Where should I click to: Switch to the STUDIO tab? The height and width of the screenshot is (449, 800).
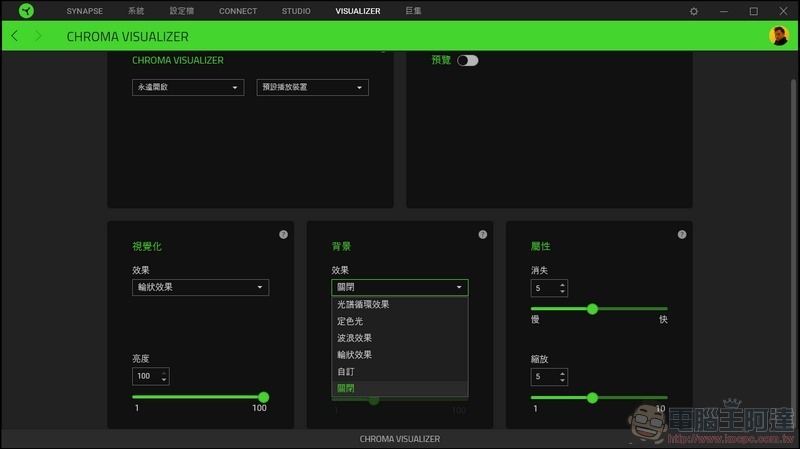[x=296, y=11]
